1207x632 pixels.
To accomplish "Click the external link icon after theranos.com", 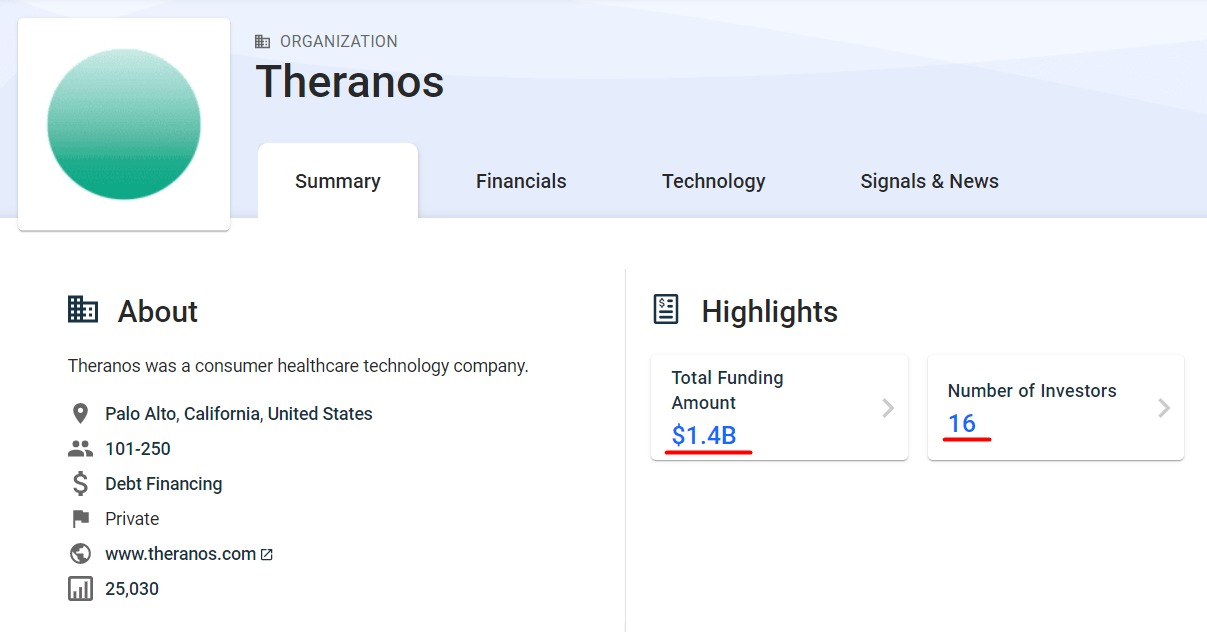I will pos(267,555).
